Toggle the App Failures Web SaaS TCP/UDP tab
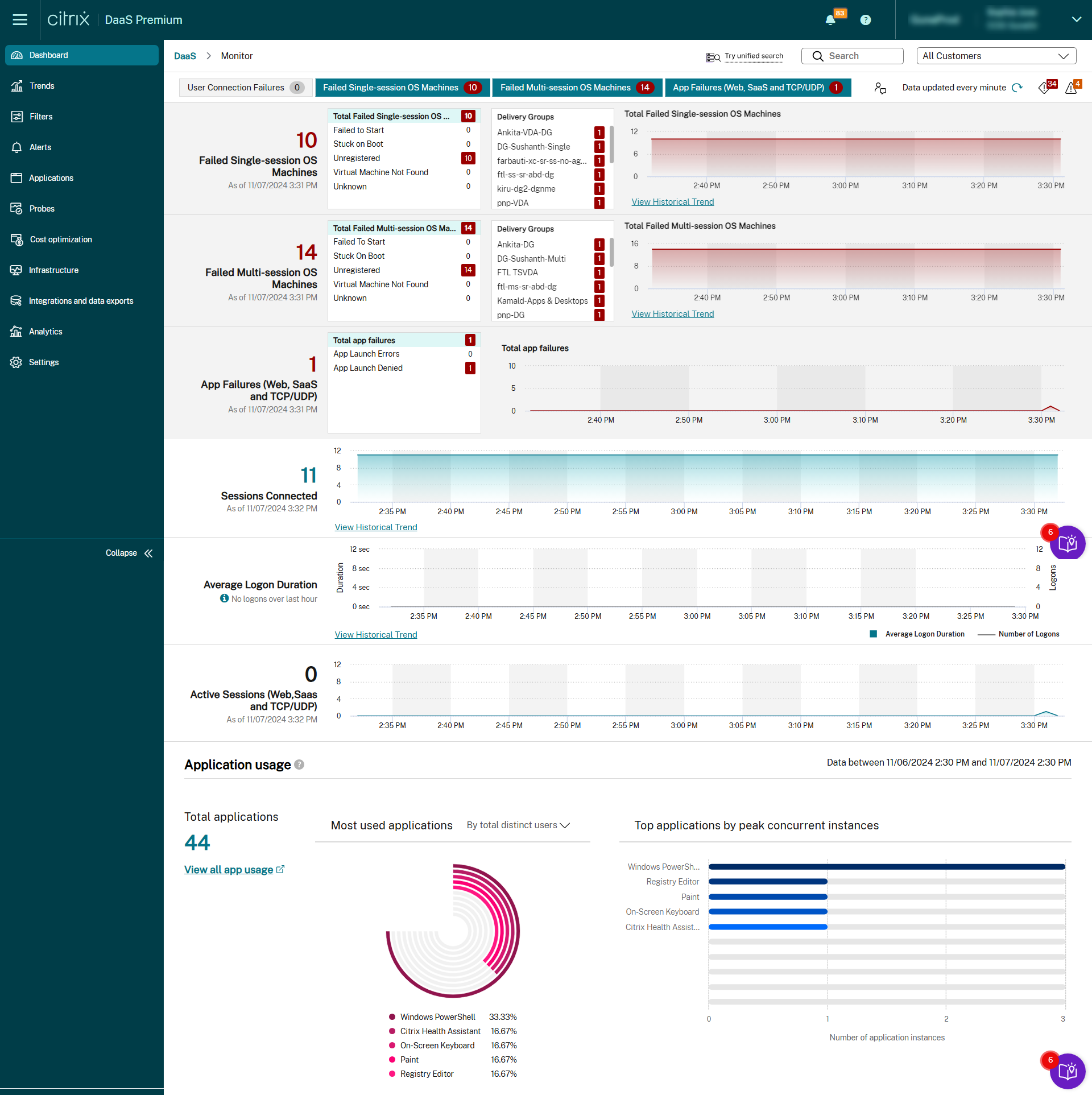Image resolution: width=1092 pixels, height=1095 pixels. 749,87
